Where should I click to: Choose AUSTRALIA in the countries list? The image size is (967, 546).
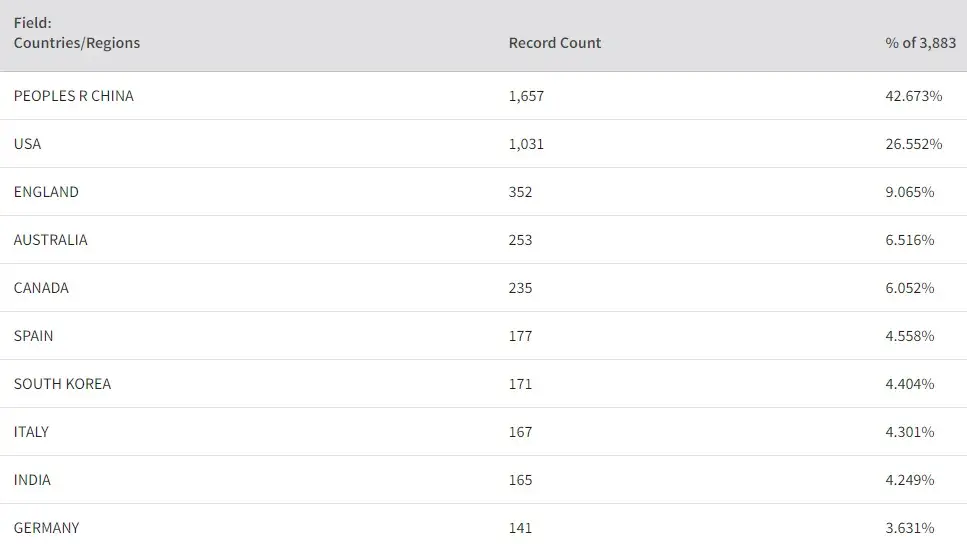[x=51, y=240]
